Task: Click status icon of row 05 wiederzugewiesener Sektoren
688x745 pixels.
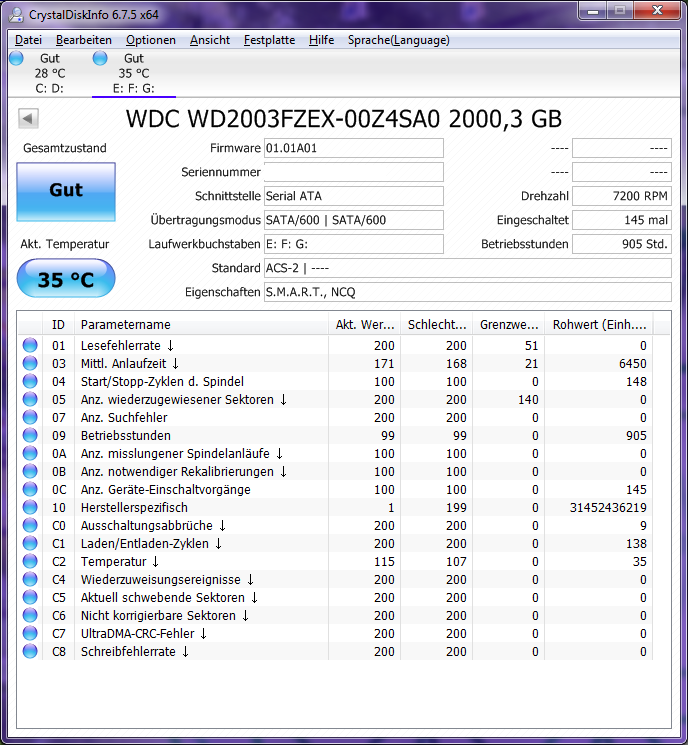Action: point(30,399)
